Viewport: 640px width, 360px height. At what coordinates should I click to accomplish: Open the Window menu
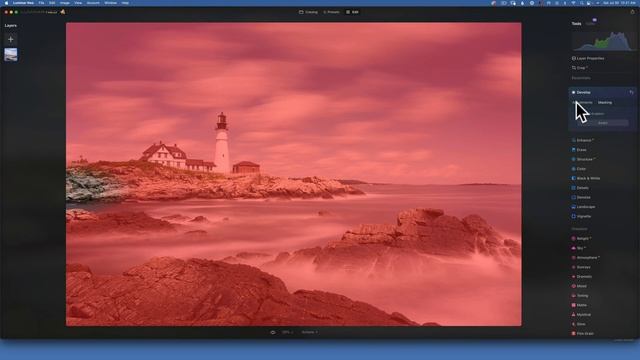(110, 3)
